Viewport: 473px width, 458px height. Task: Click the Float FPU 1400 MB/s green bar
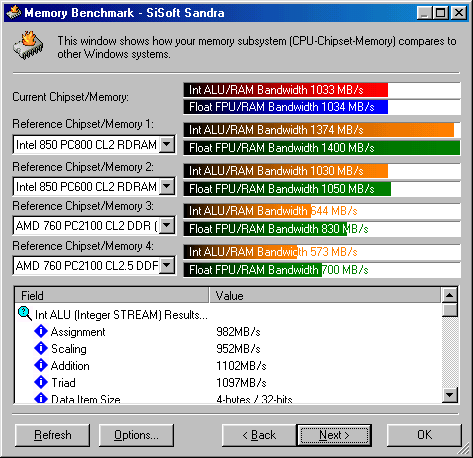[x=322, y=148]
